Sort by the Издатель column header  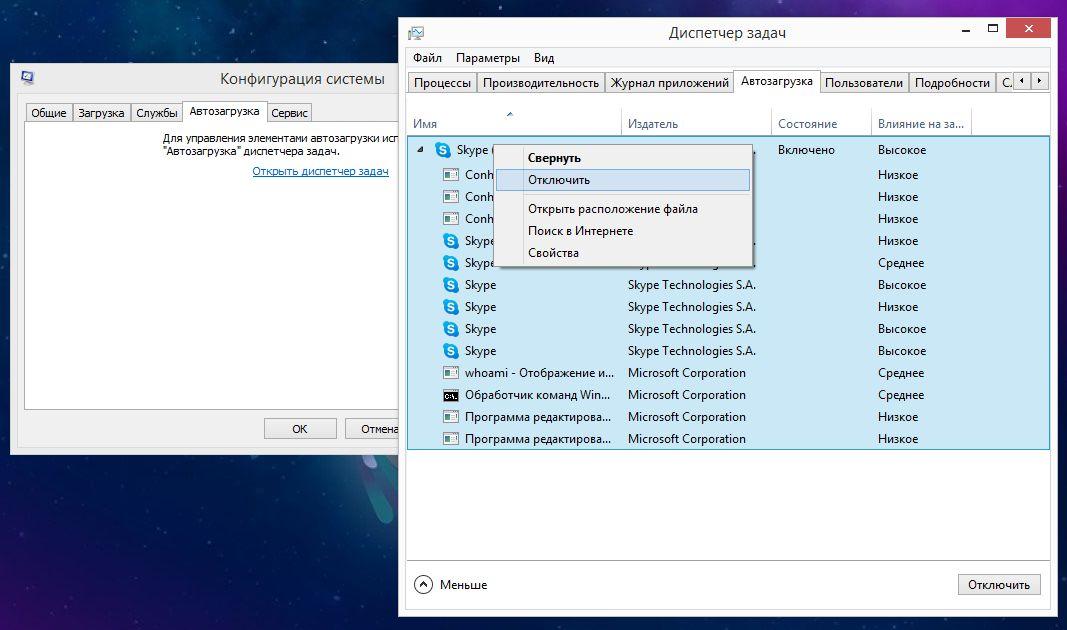[x=696, y=123]
